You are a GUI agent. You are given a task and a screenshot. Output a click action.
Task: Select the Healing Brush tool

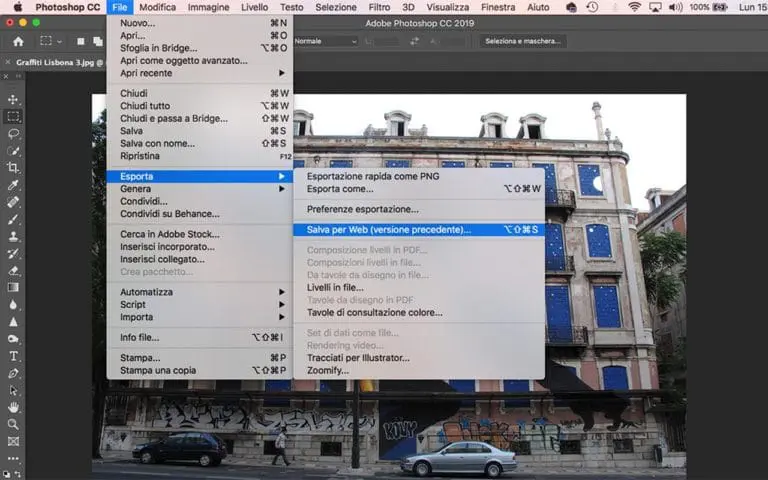pos(13,202)
